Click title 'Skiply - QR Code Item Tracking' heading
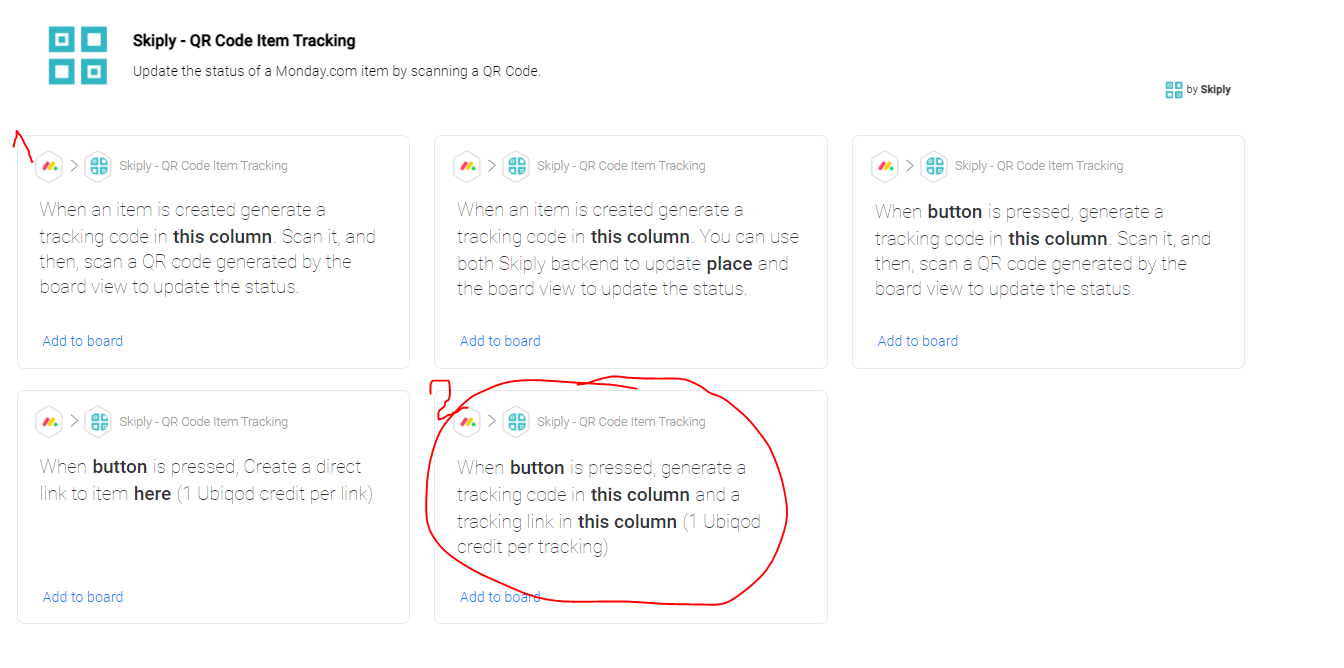1344x668 pixels. click(x=244, y=41)
